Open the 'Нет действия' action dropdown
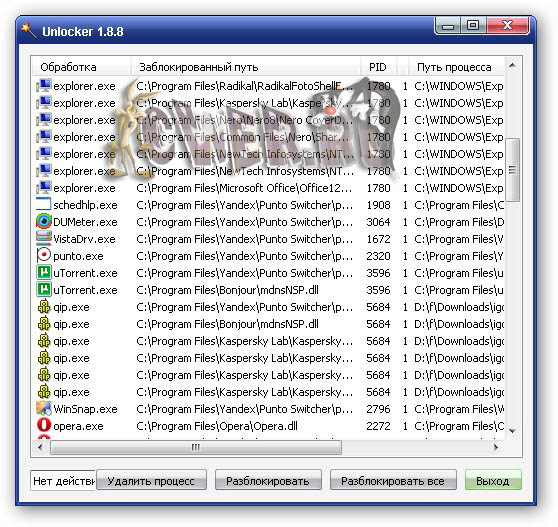The height and width of the screenshot is (527, 558). click(x=63, y=481)
